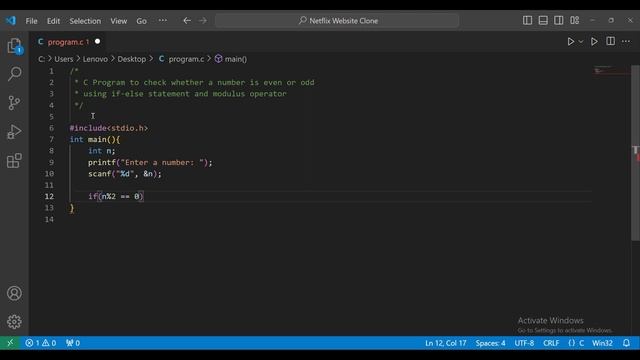Click the VS Code logo icon
This screenshot has width=640, height=360.
[11, 20]
